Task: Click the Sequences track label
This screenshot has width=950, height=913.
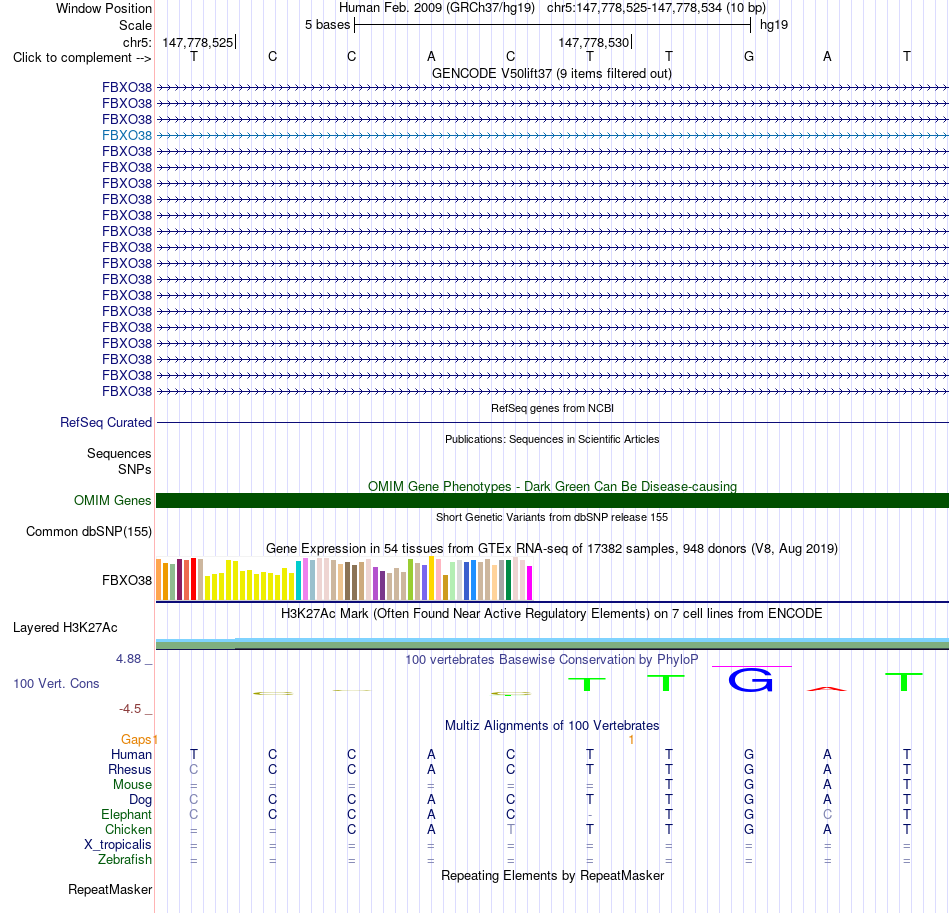Action: 119,453
